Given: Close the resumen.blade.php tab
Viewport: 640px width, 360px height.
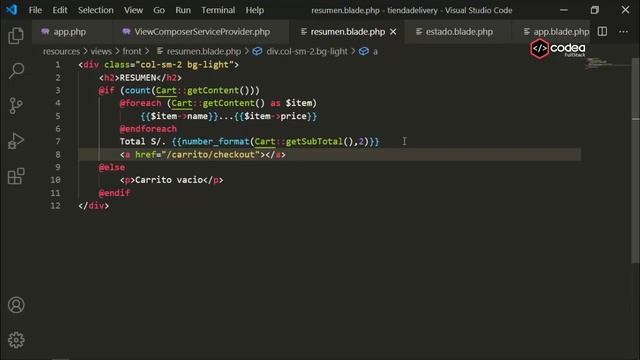Looking at the screenshot, I should tap(393, 31).
